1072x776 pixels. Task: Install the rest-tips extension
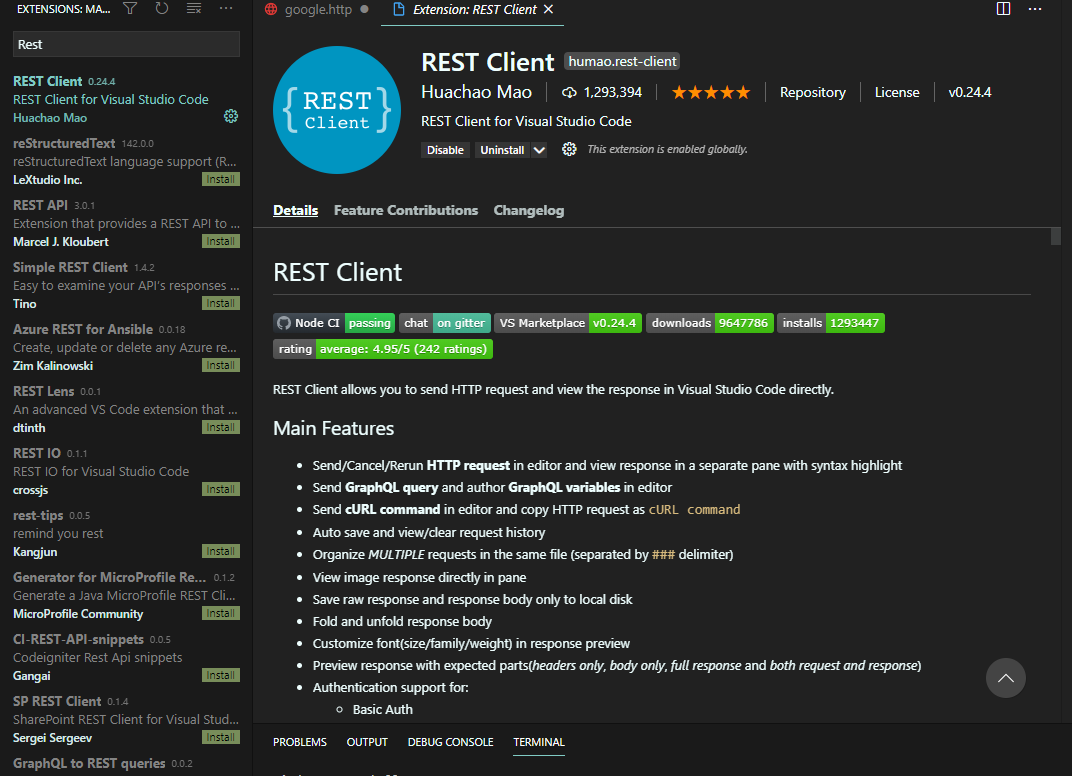[221, 551]
